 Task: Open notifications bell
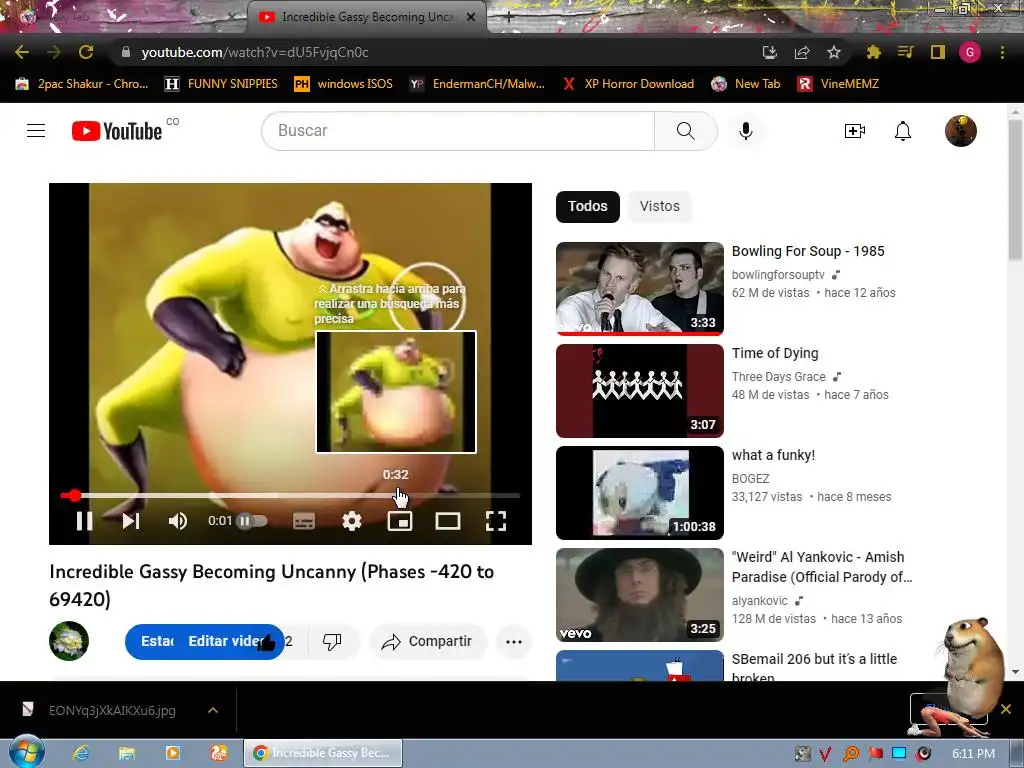[903, 131]
